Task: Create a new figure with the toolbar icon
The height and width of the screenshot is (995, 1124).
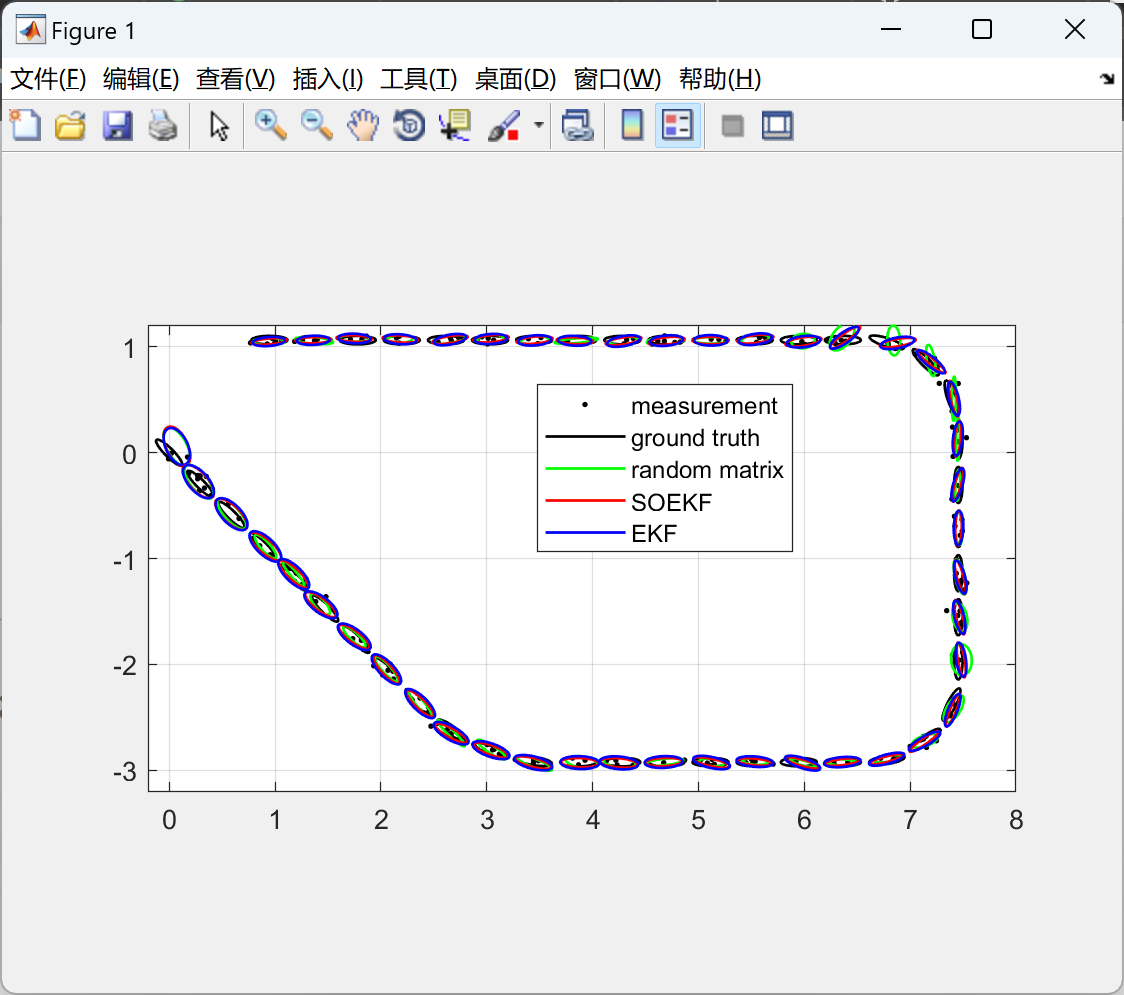Action: [x=25, y=125]
